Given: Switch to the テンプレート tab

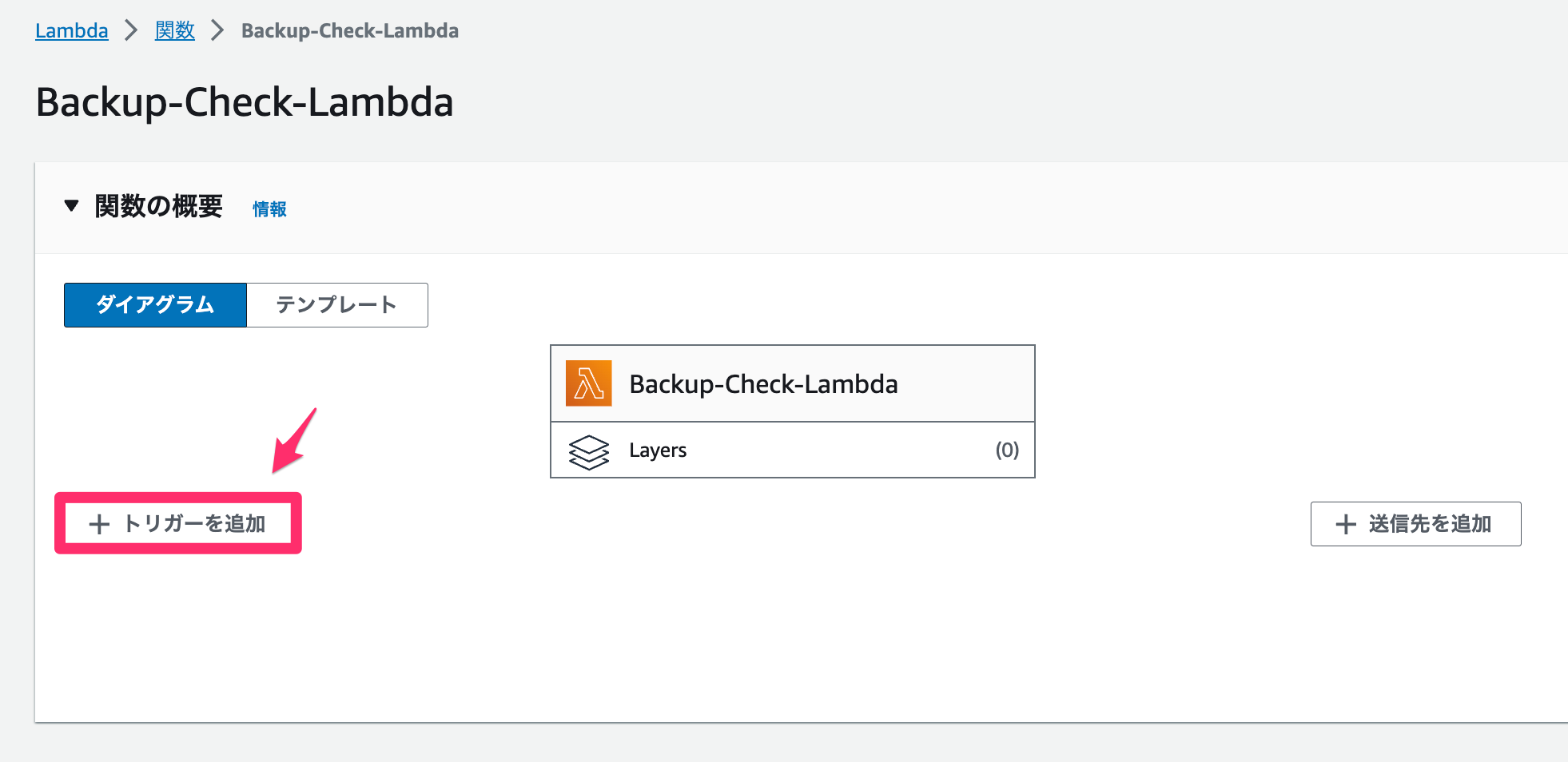Looking at the screenshot, I should coord(336,305).
